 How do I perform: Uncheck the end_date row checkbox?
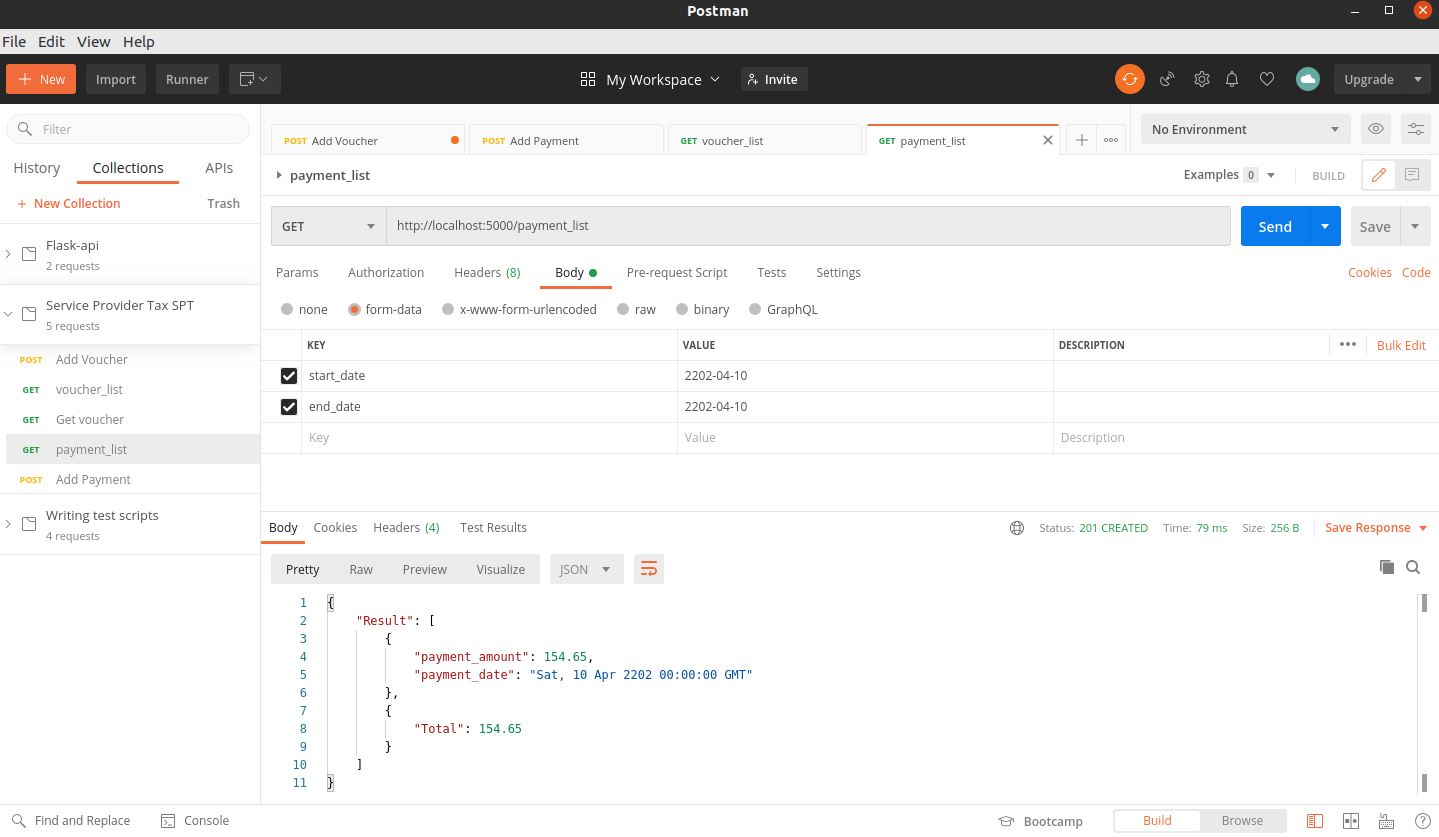289,407
